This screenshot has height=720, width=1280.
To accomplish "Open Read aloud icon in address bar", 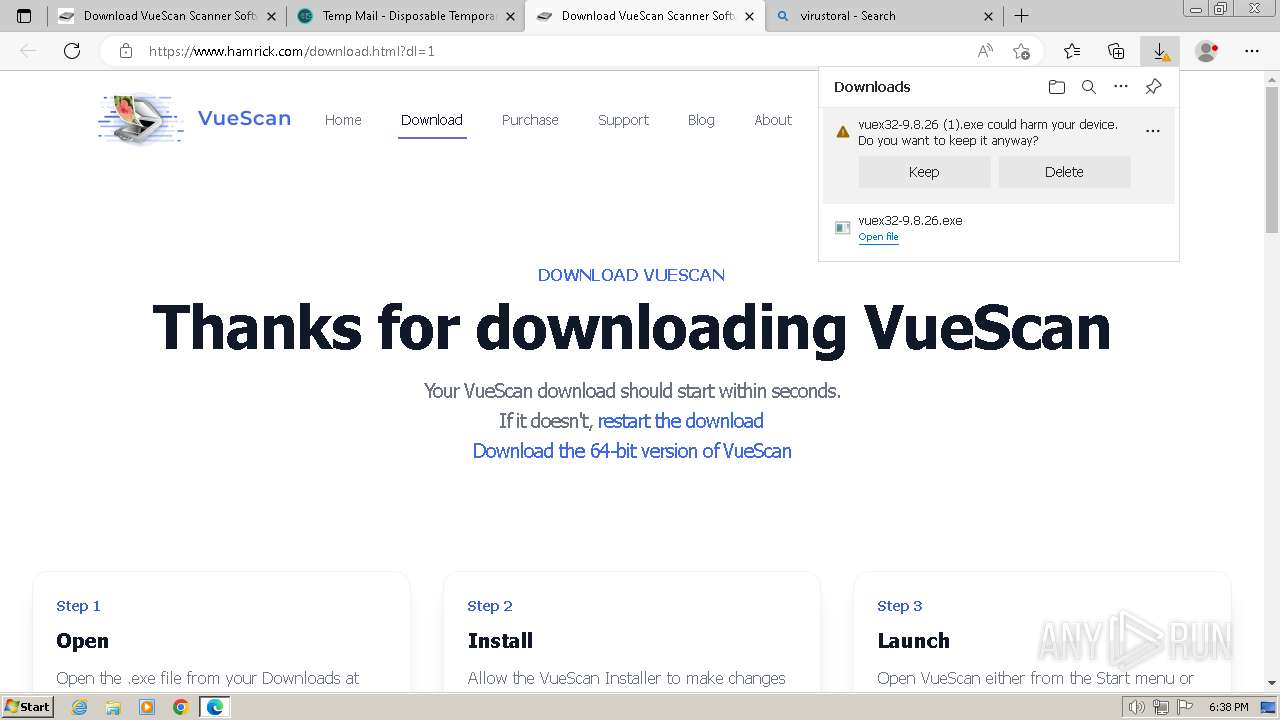I will click(985, 51).
